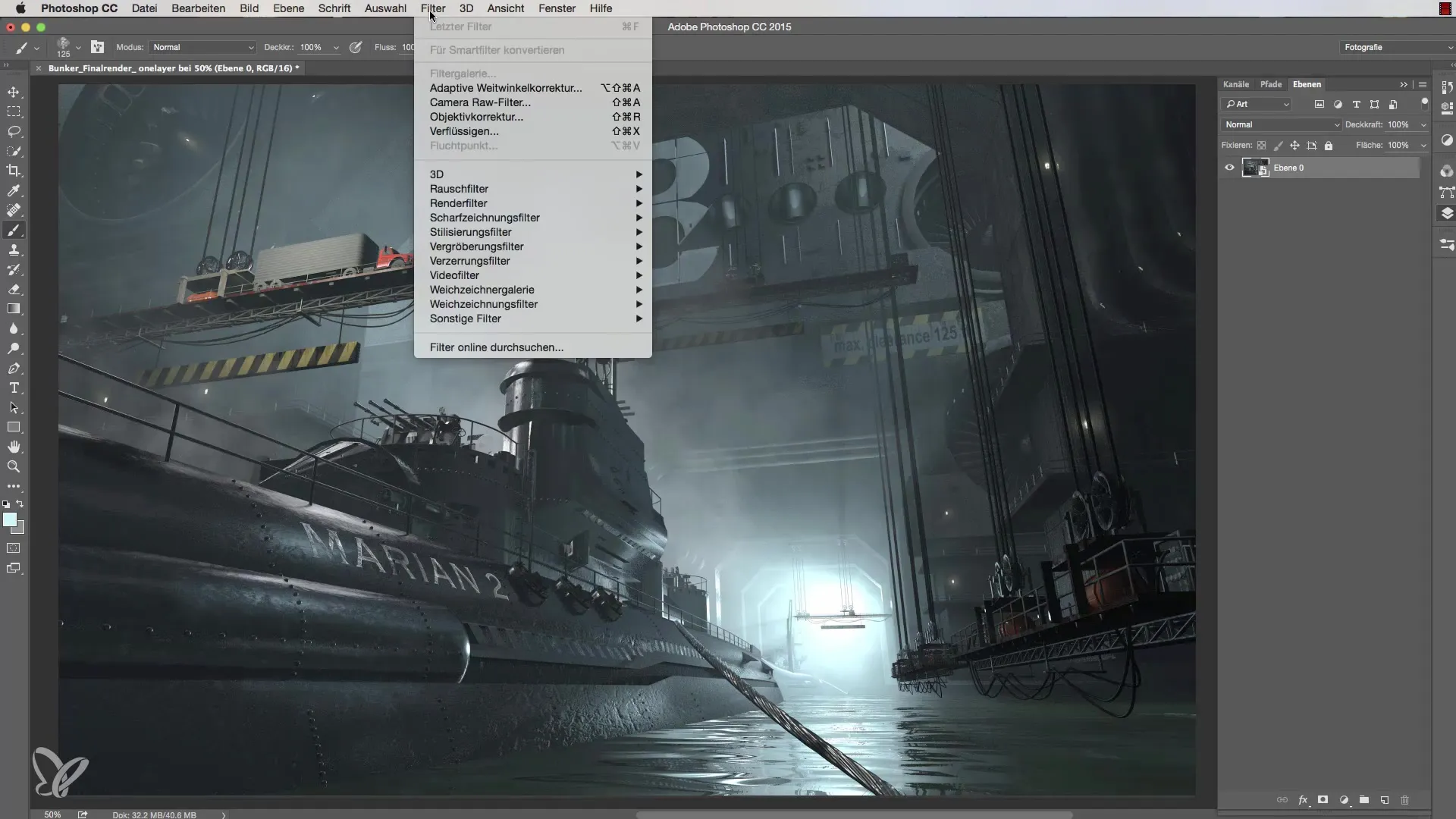Viewport: 1456px width, 819px height.
Task: Select the History Brush tool
Action: [14, 269]
